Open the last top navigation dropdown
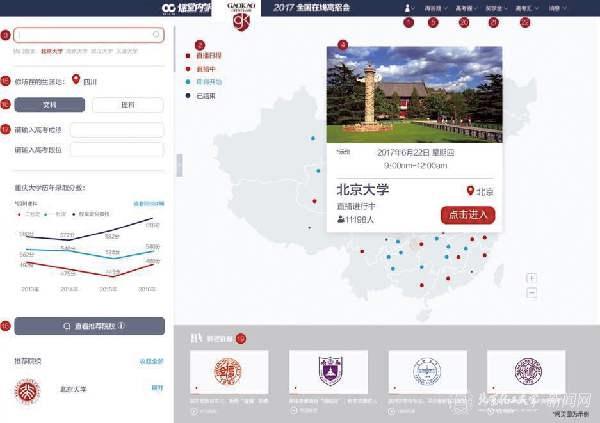 [x=558, y=8]
